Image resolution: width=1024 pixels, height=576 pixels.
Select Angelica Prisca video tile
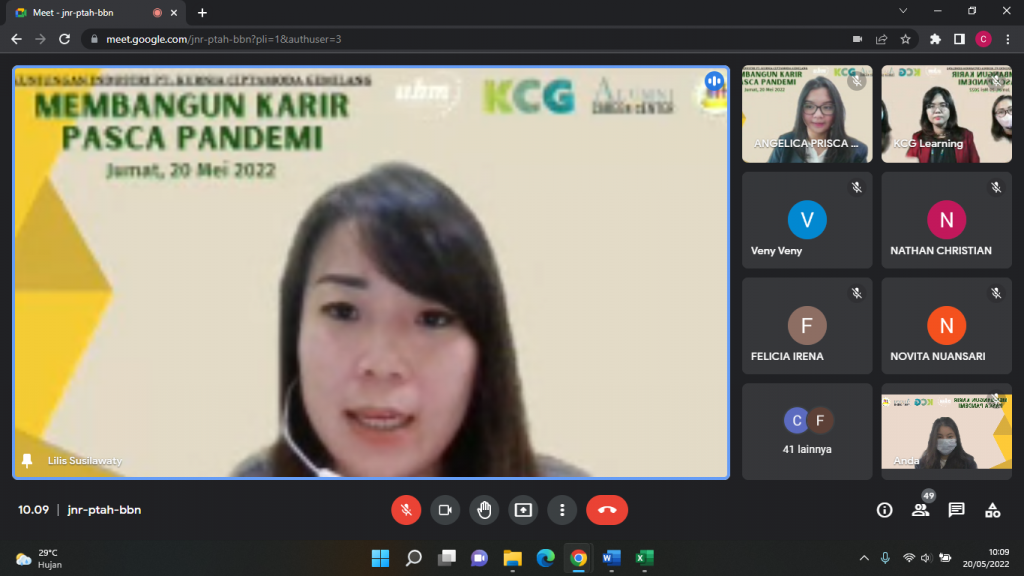[807, 114]
